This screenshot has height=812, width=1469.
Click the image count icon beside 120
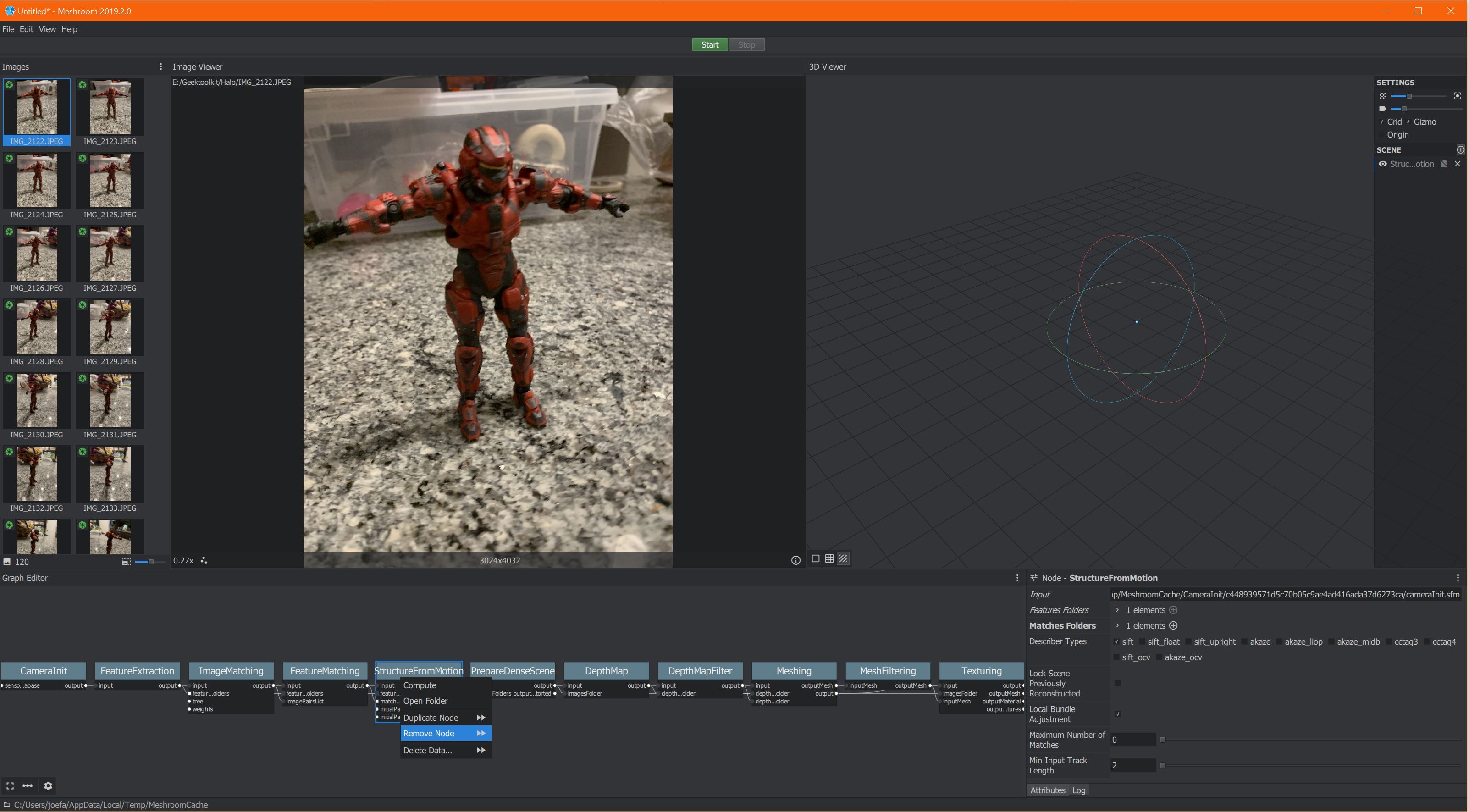coord(7,562)
